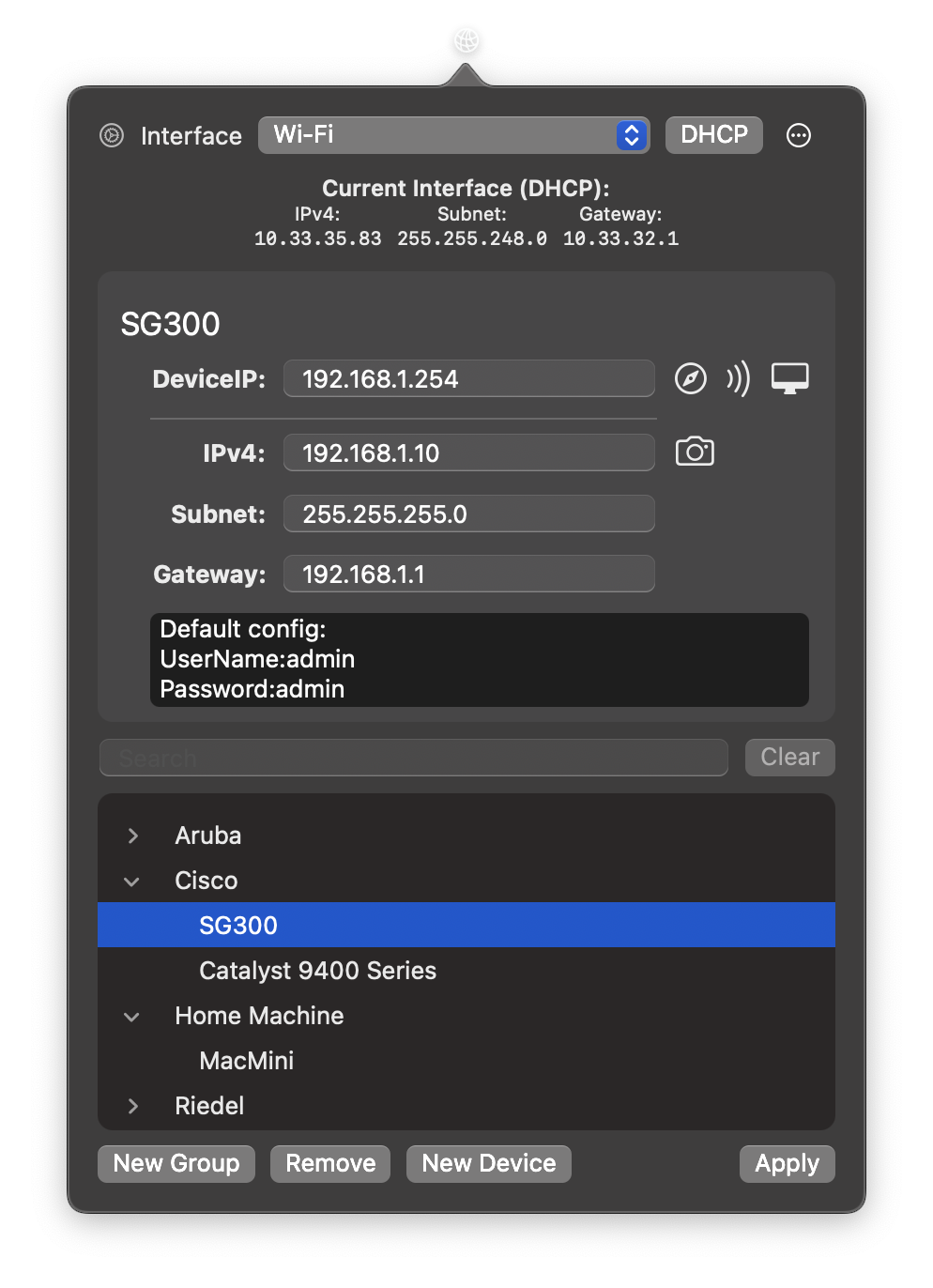The width and height of the screenshot is (933, 1288).
Task: Click the globe menu bar icon
Action: pyautogui.click(x=466, y=40)
